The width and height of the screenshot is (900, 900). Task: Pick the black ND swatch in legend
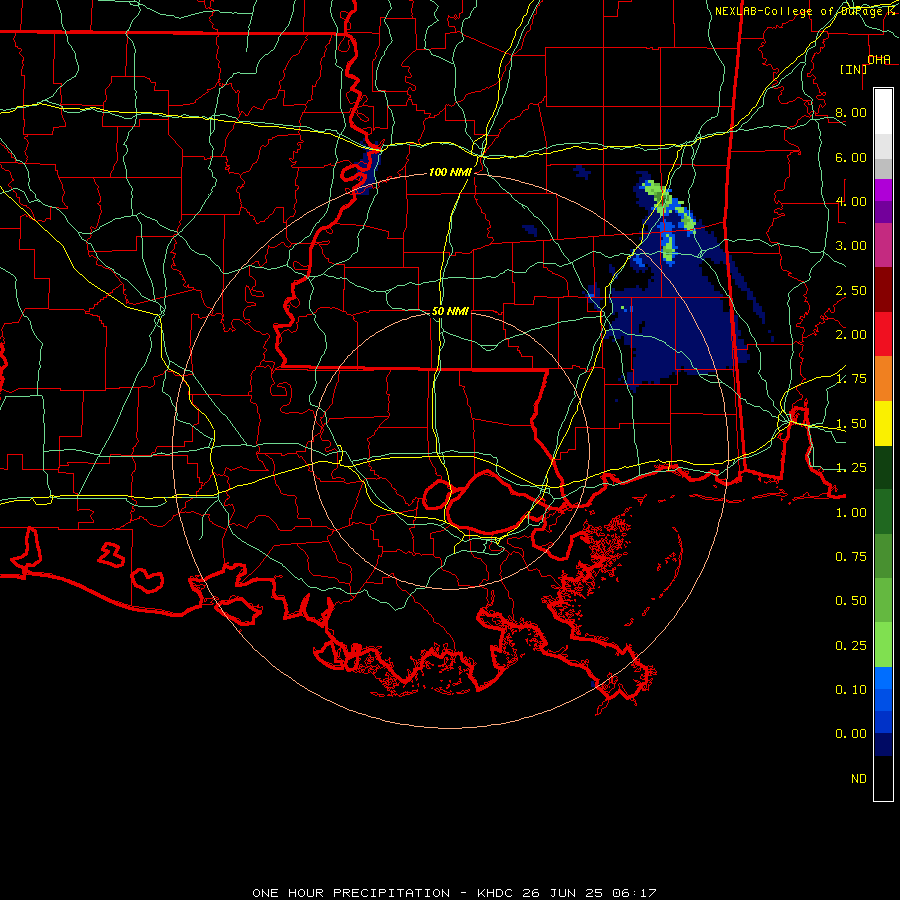(883, 778)
